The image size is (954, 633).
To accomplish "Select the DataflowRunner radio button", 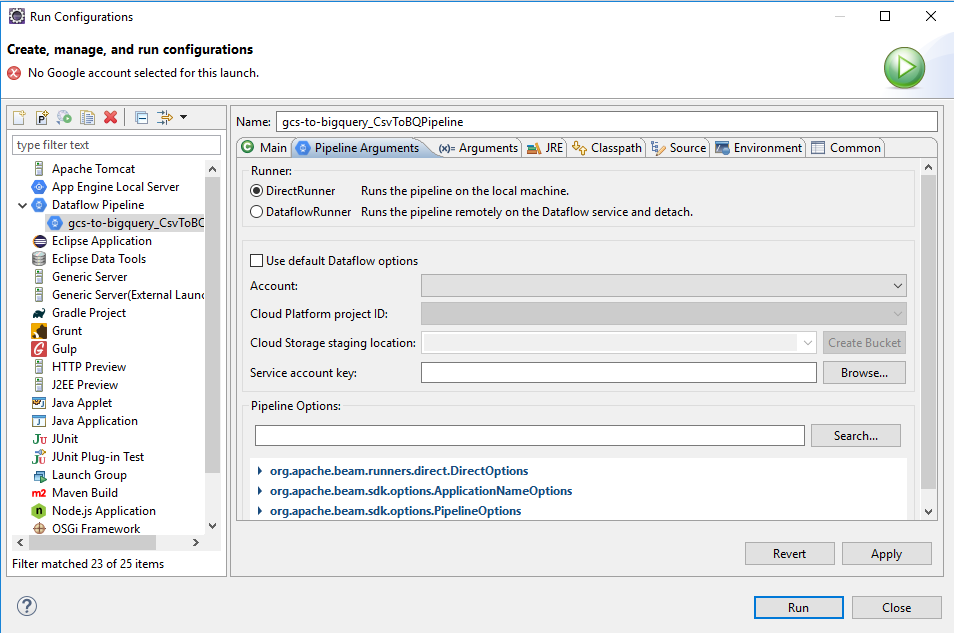I will [257, 212].
